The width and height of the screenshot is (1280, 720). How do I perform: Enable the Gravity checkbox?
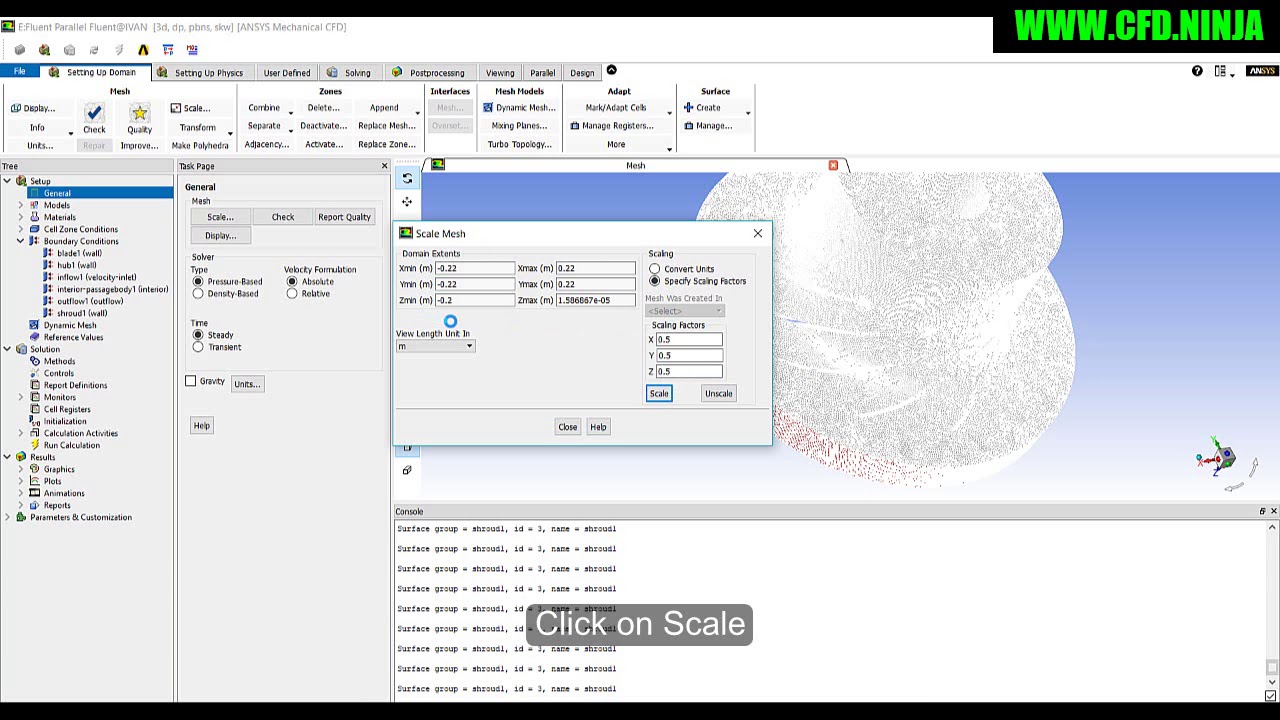[x=190, y=381]
